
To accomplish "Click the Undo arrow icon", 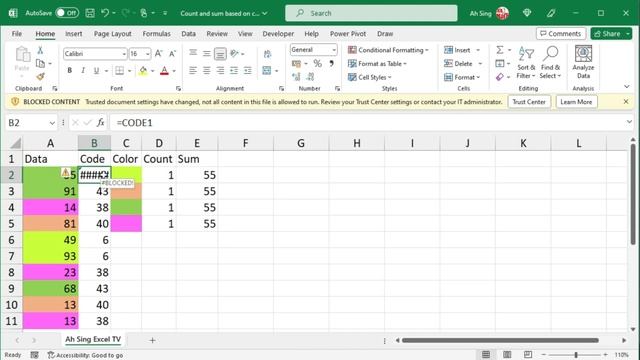I will pyautogui.click(x=105, y=13).
